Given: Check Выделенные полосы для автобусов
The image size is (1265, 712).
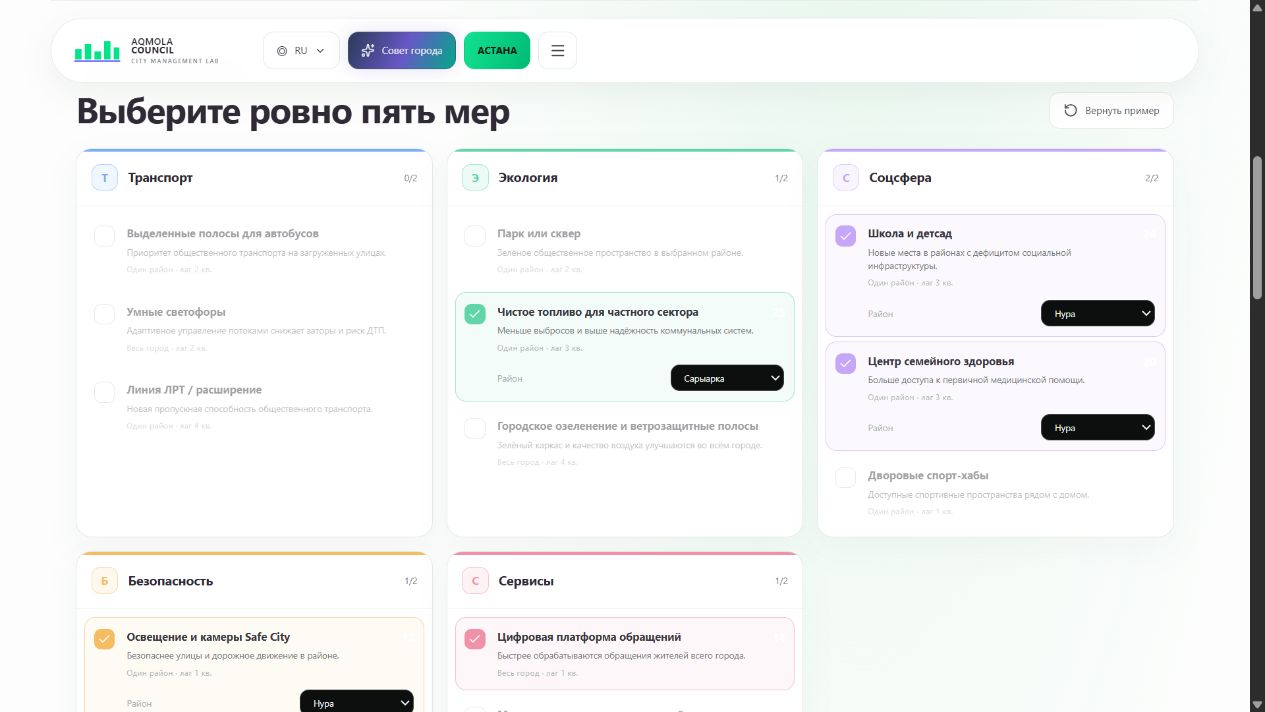Looking at the screenshot, I should point(104,236).
